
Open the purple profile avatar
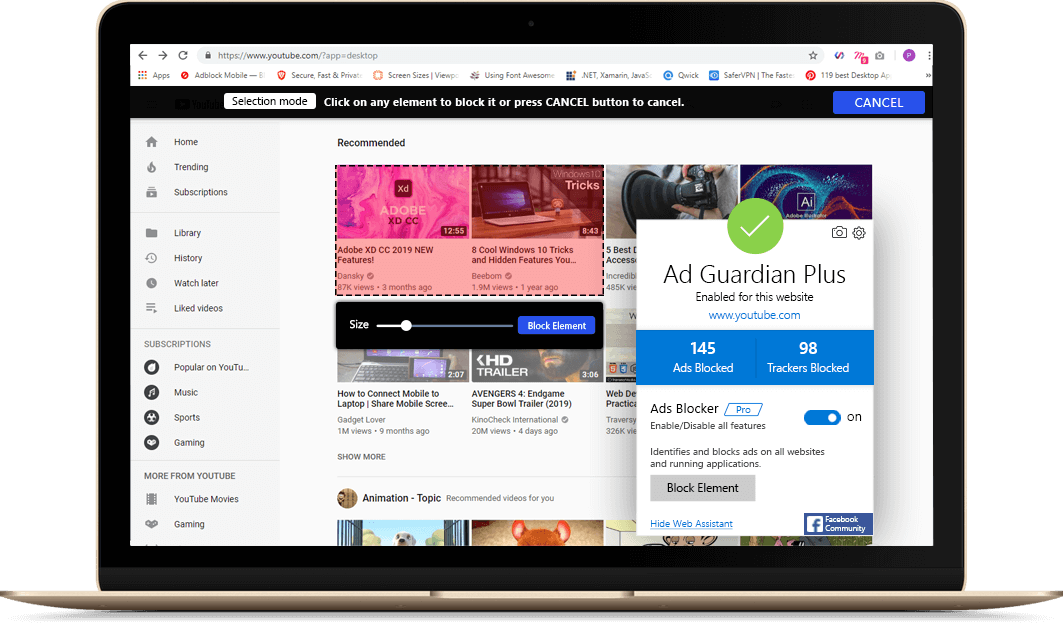909,56
